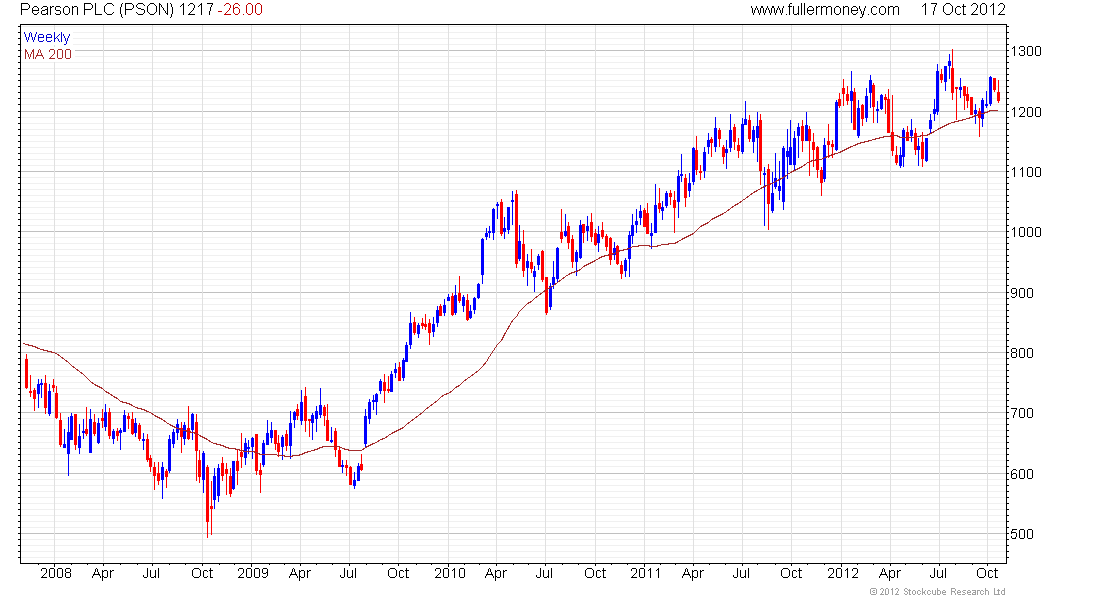The height and width of the screenshot is (600, 1100).
Task: Click the 1300 price axis label
Action: click(x=1026, y=51)
